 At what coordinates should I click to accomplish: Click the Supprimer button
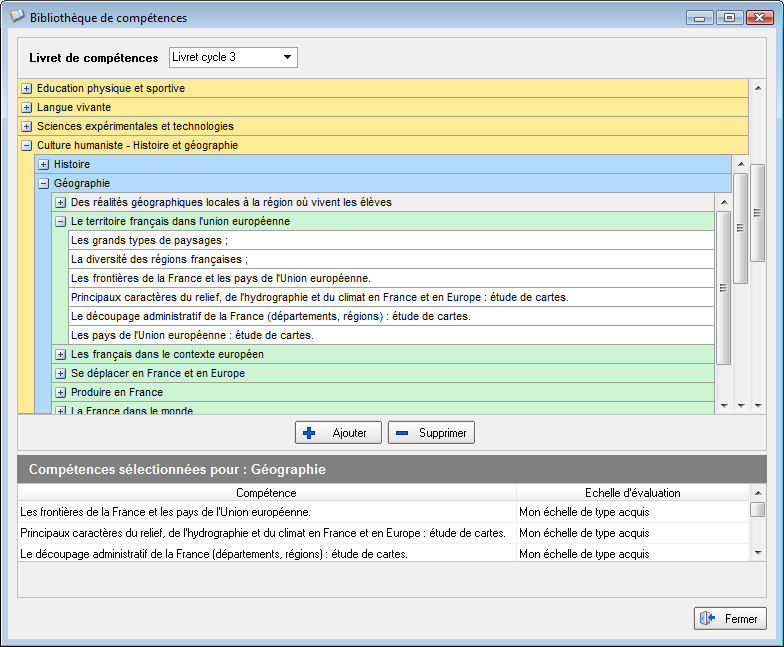[x=431, y=432]
